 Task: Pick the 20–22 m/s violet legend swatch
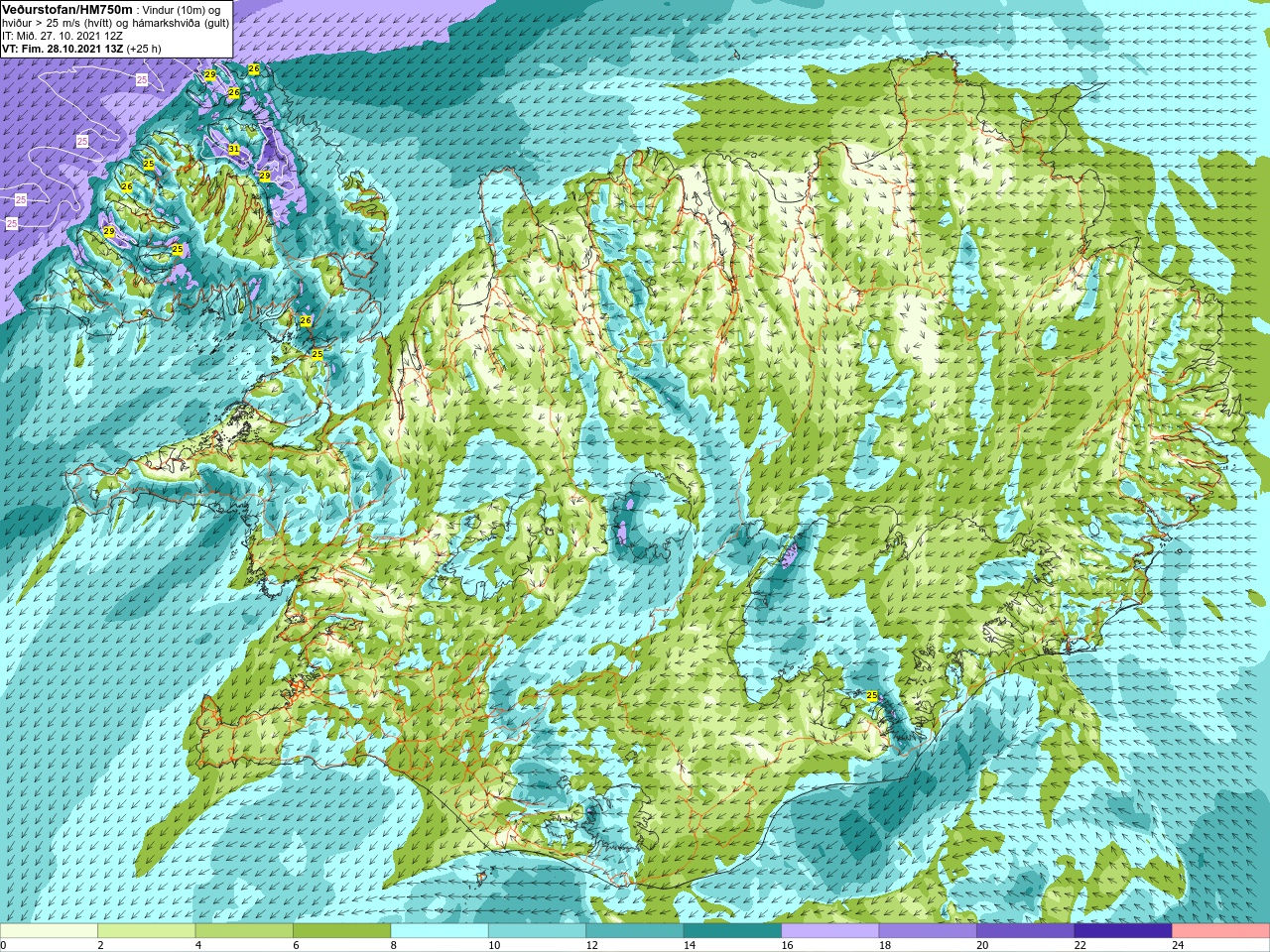coord(1026,931)
